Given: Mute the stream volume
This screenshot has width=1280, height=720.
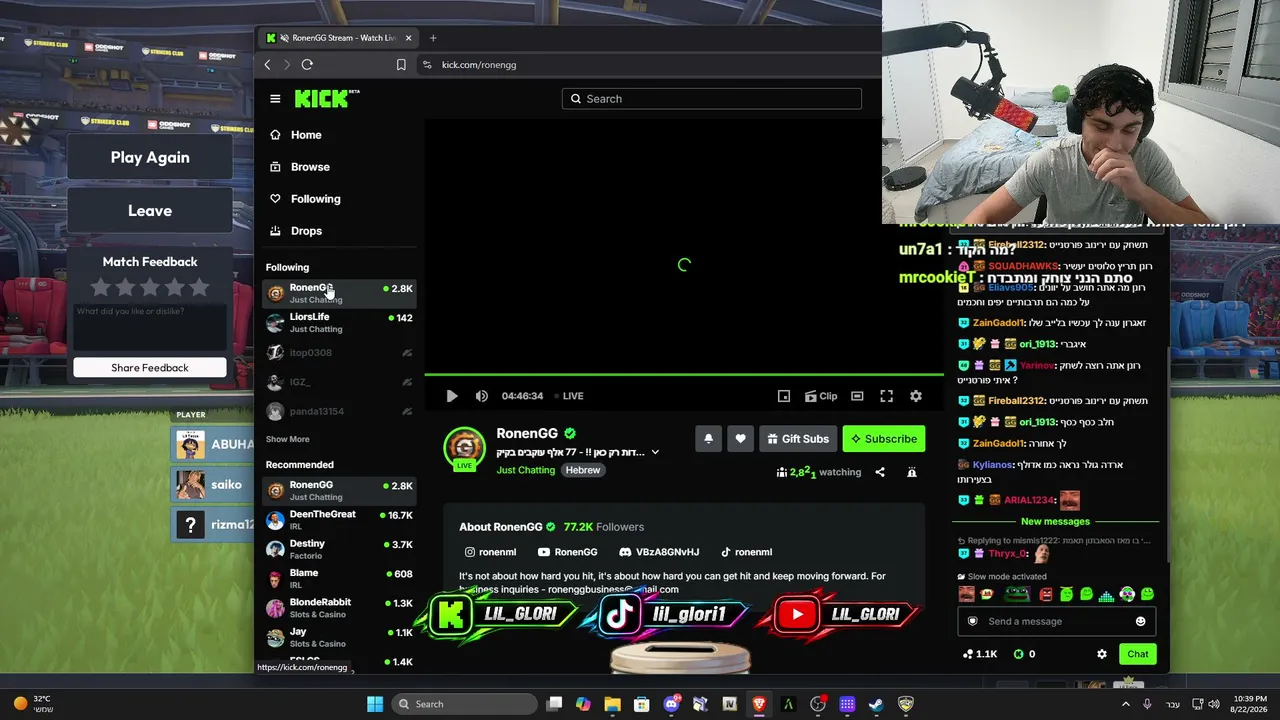Looking at the screenshot, I should point(482,396).
